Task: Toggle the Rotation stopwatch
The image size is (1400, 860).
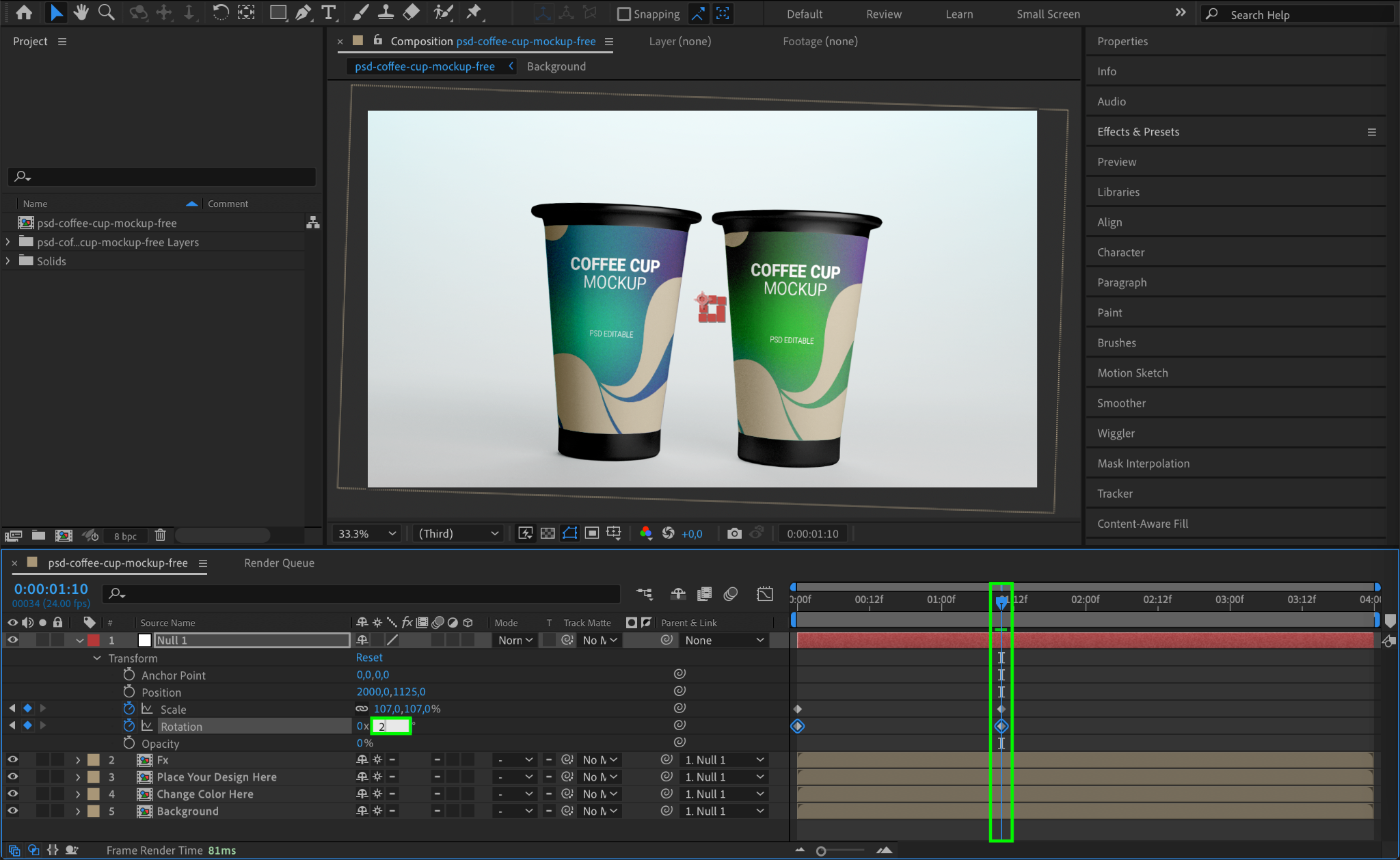Action: pyautogui.click(x=129, y=726)
